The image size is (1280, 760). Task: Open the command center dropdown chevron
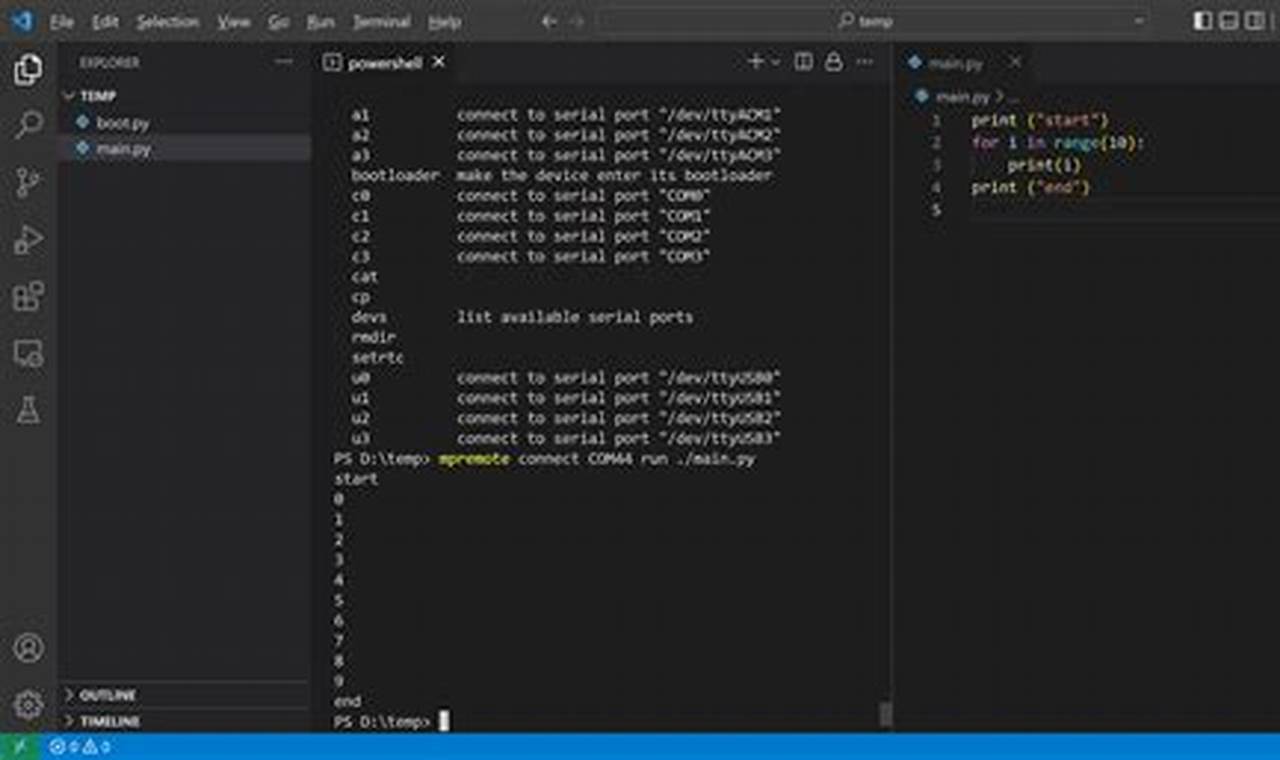pyautogui.click(x=1139, y=21)
